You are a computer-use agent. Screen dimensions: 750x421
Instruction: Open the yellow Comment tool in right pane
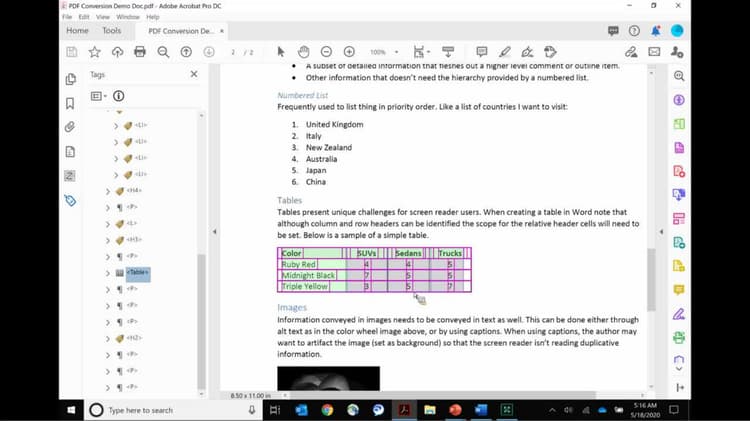click(679, 290)
